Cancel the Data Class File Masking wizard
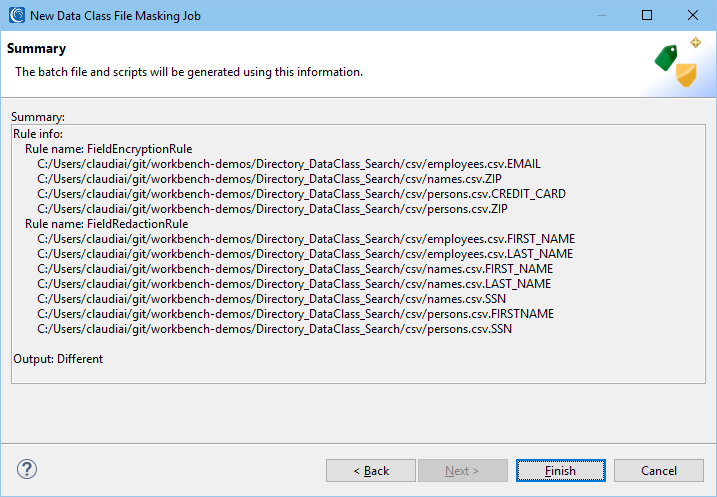This screenshot has height=497, width=717. click(x=658, y=470)
